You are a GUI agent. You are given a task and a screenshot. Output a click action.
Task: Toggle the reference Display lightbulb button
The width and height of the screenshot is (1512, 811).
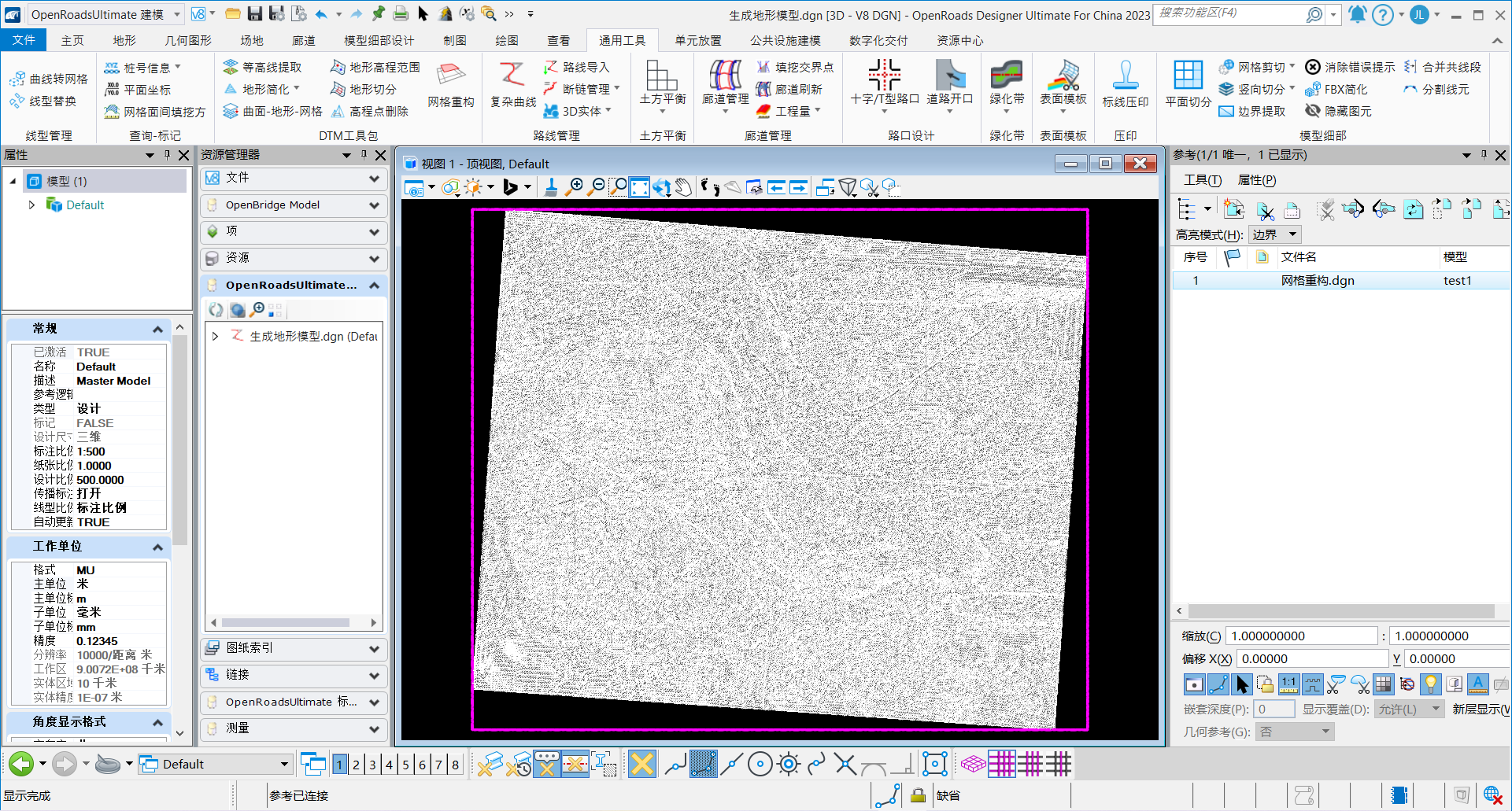(x=1431, y=684)
